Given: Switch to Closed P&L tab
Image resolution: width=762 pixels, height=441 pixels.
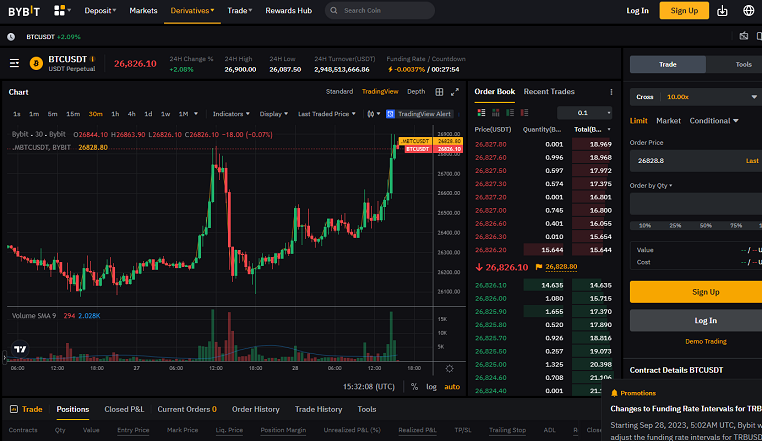Looking at the screenshot, I should (124, 409).
